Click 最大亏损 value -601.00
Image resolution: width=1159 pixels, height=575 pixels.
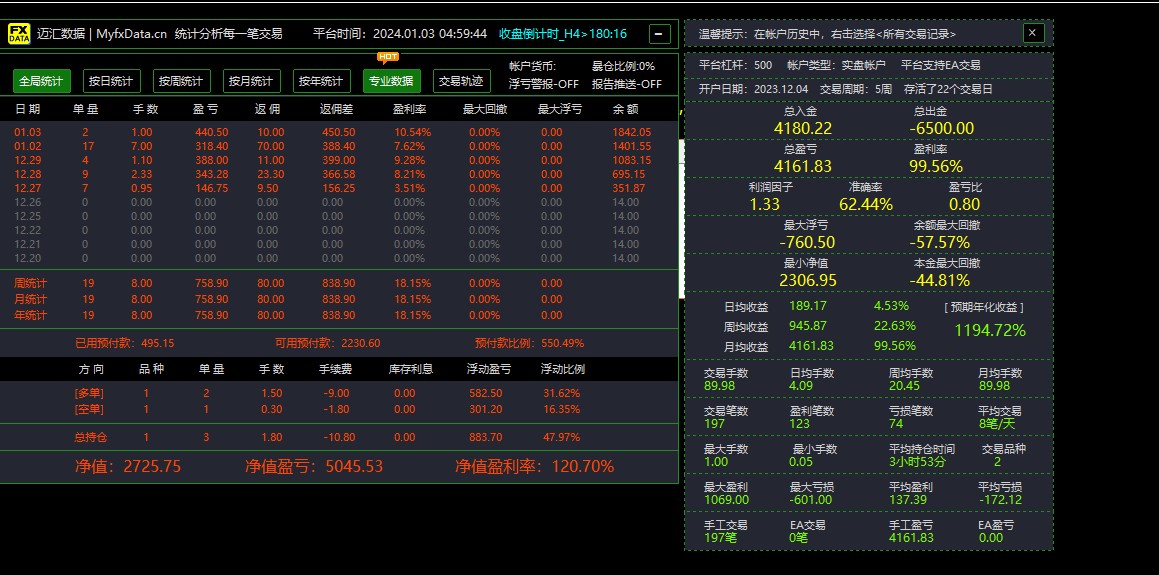811,500
